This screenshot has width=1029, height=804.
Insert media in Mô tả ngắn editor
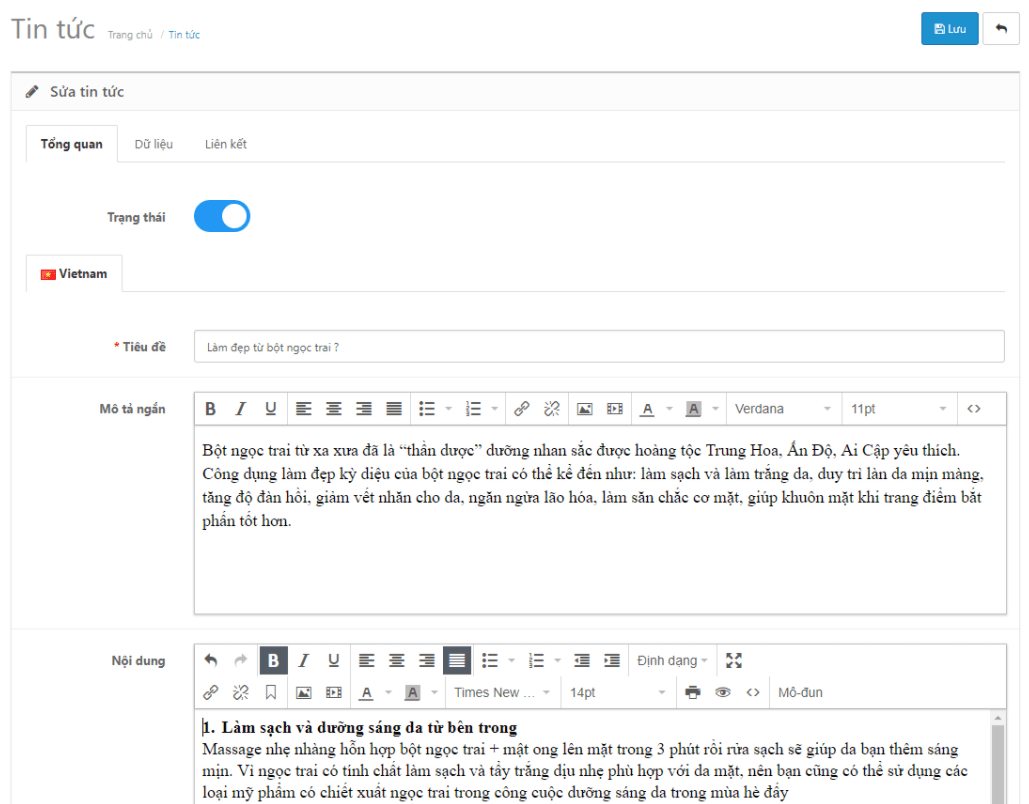pos(614,409)
